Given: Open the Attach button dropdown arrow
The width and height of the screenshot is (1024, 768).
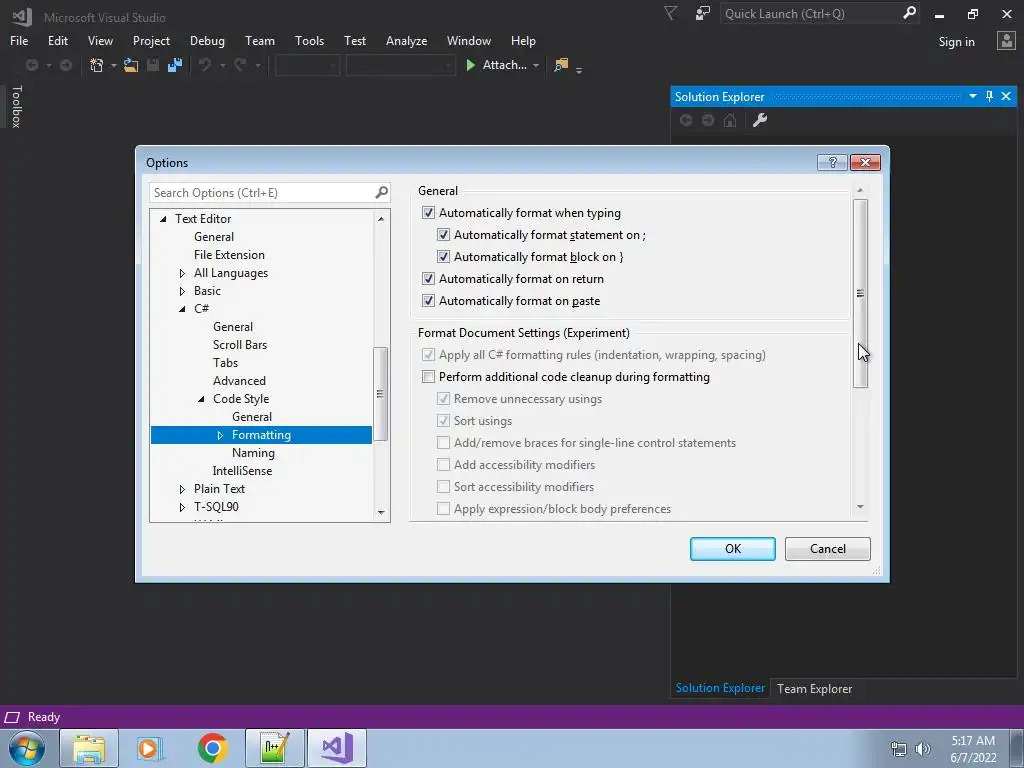Looking at the screenshot, I should click(x=536, y=65).
